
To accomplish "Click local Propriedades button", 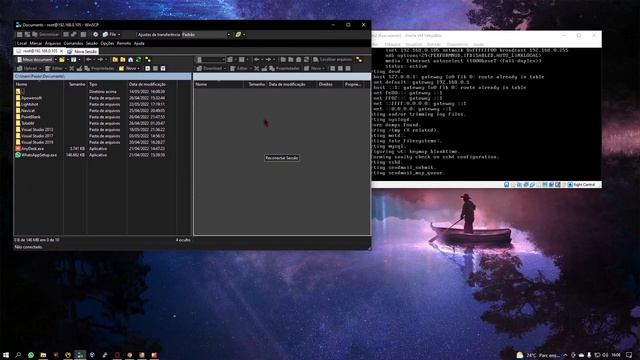I will [99, 69].
